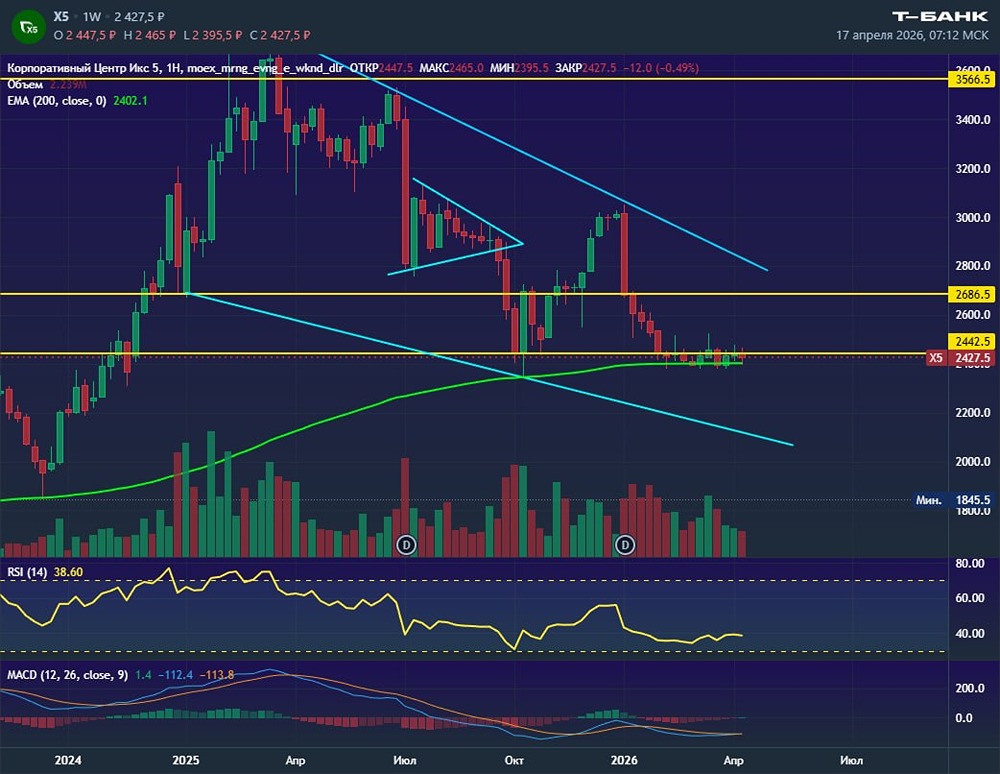Select the 3566.5 yellow price level label
The width and height of the screenshot is (1000, 774).
[972, 79]
